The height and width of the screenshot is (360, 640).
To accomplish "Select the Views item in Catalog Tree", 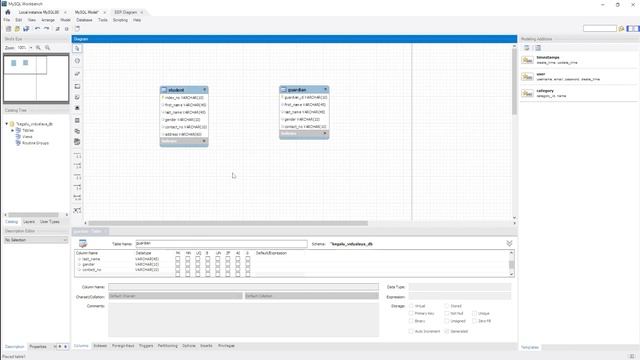I will click(27, 137).
